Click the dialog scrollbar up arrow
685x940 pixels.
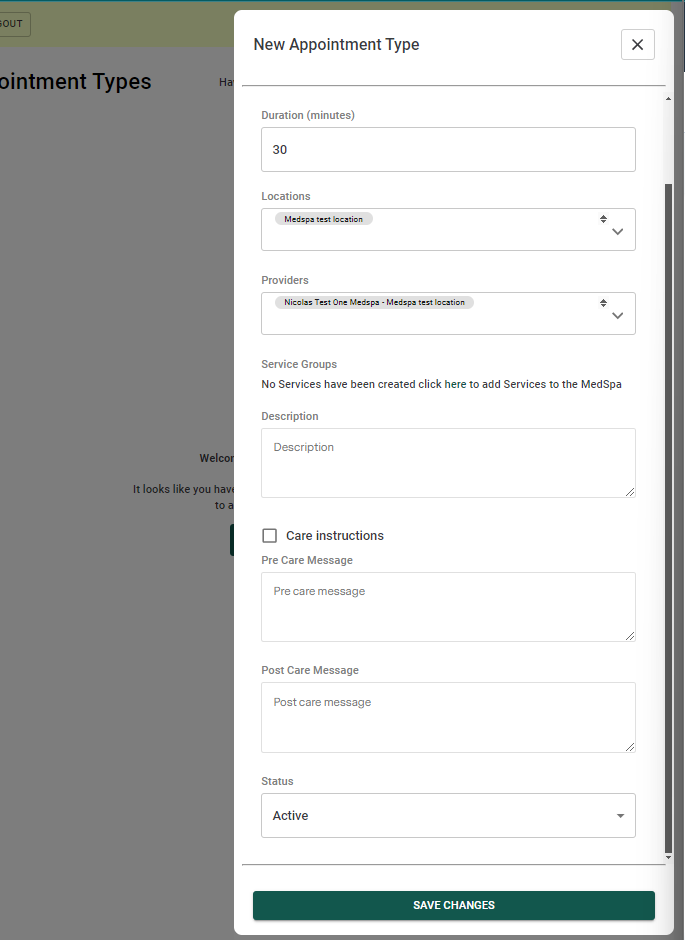(668, 98)
